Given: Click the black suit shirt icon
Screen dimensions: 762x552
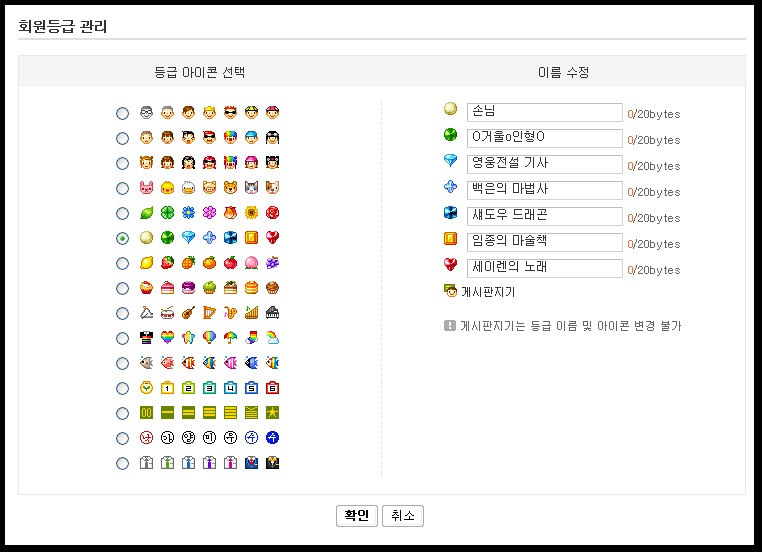Looking at the screenshot, I should click(273, 463).
